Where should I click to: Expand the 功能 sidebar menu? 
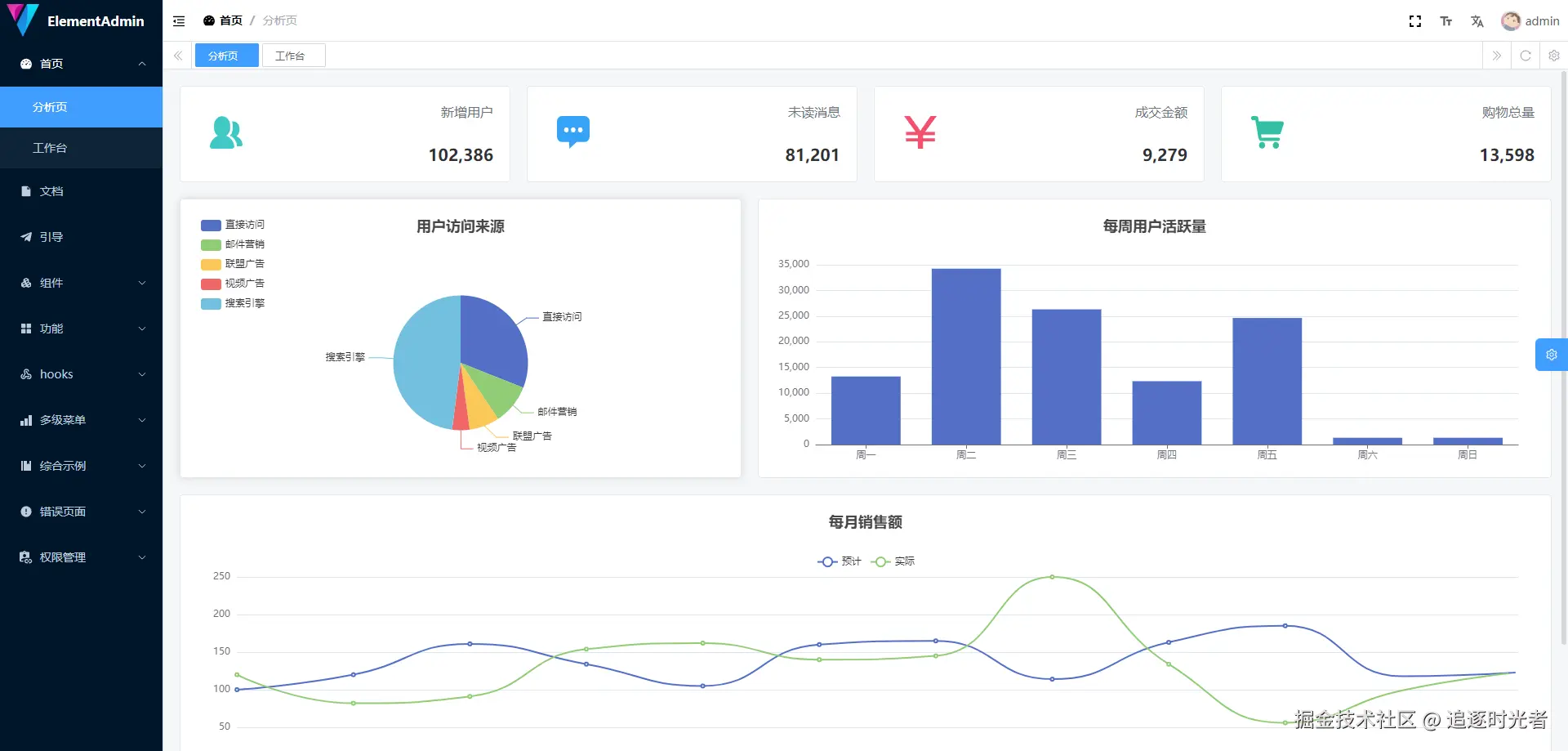[82, 329]
